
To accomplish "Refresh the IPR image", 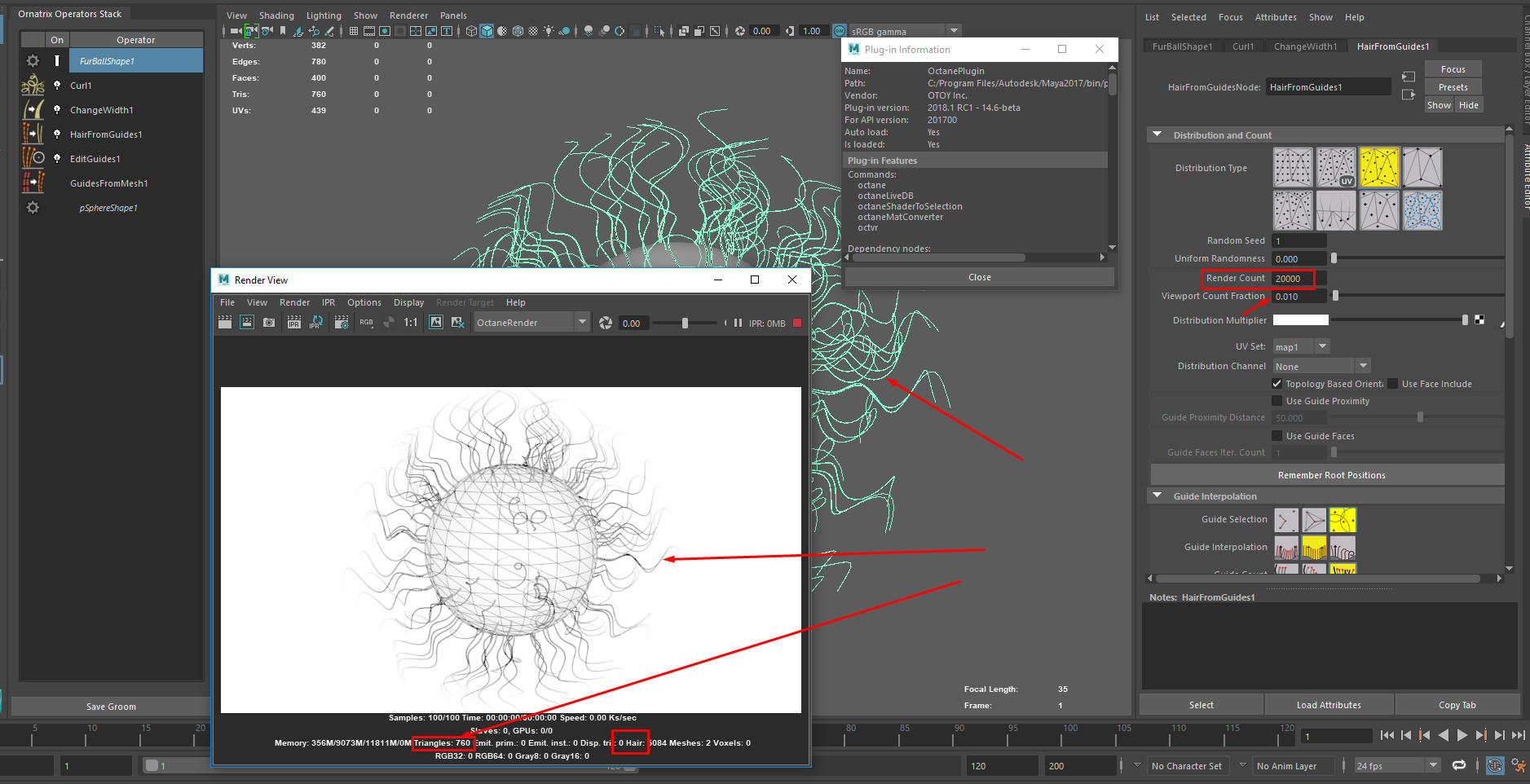I will click(316, 323).
